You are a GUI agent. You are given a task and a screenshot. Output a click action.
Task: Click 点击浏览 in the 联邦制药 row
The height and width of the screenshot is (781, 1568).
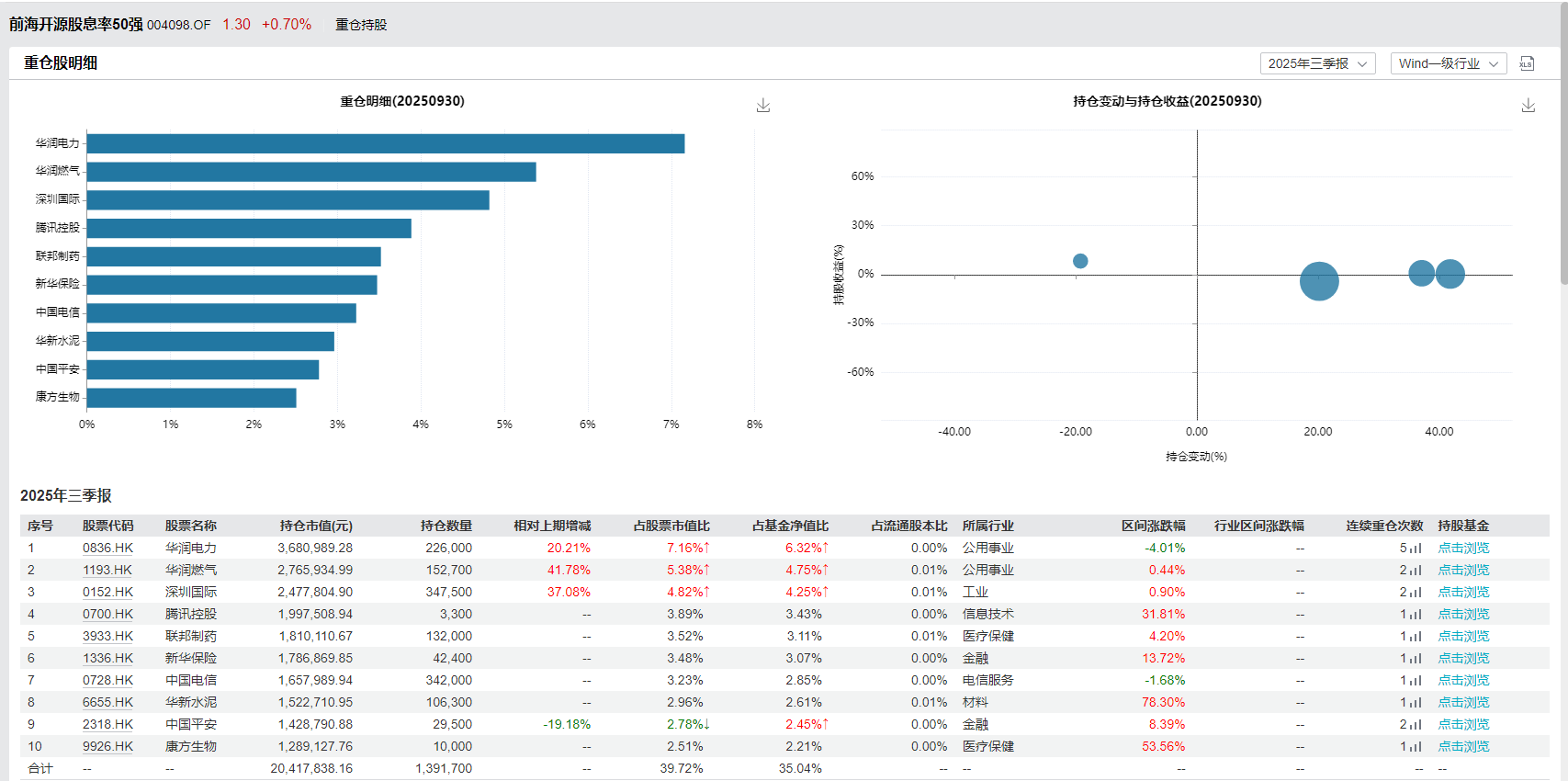[x=1463, y=637]
